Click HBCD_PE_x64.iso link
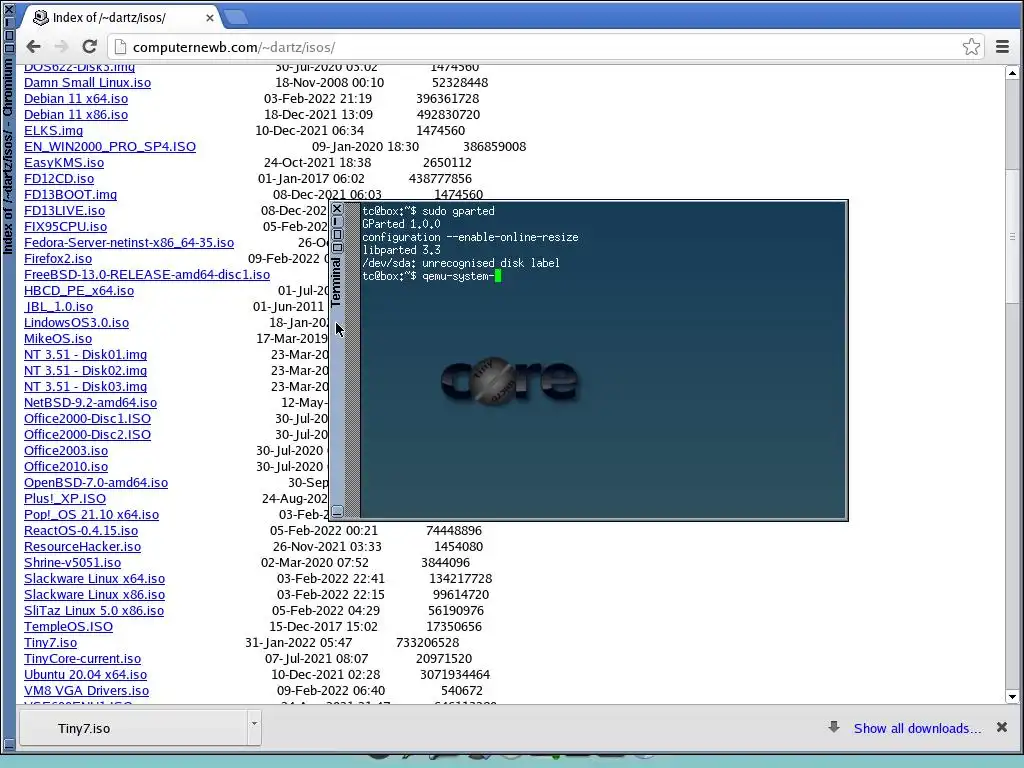Viewport: 1024px width, 768px height. click(79, 291)
